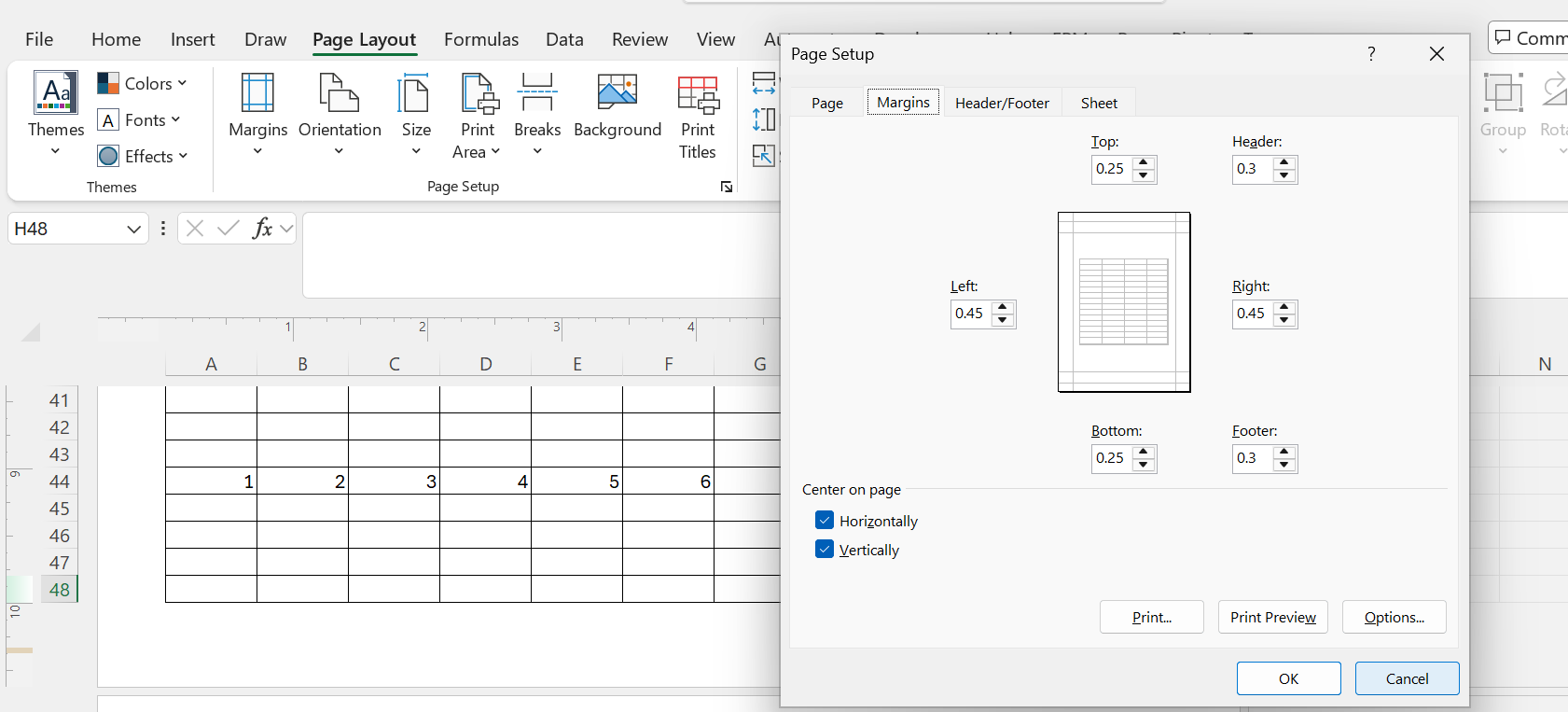Viewport: 1568px width, 712px height.
Task: Increase the Footer margin spinner
Action: 1284,453
